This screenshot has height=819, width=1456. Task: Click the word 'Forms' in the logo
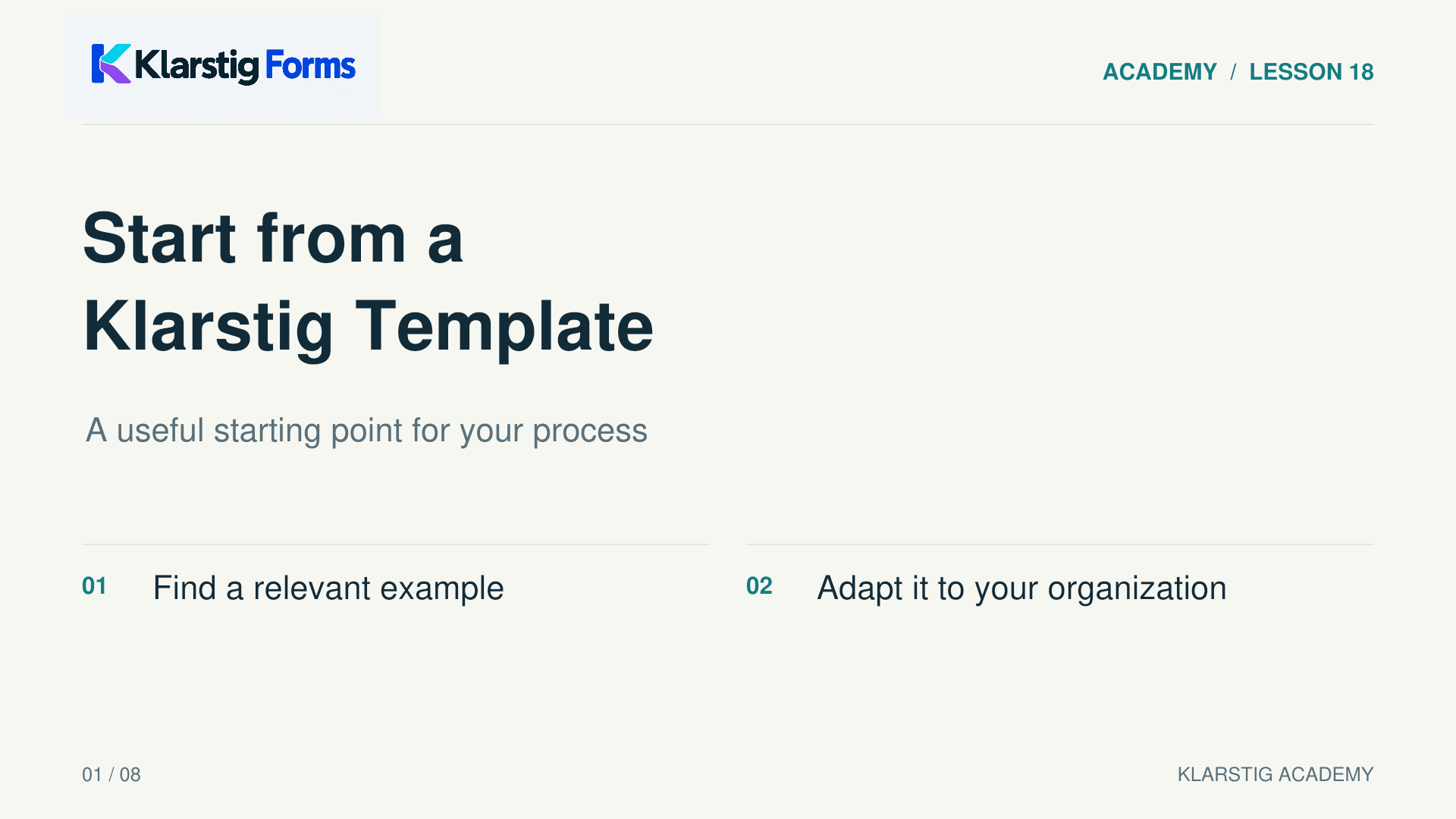pos(310,66)
